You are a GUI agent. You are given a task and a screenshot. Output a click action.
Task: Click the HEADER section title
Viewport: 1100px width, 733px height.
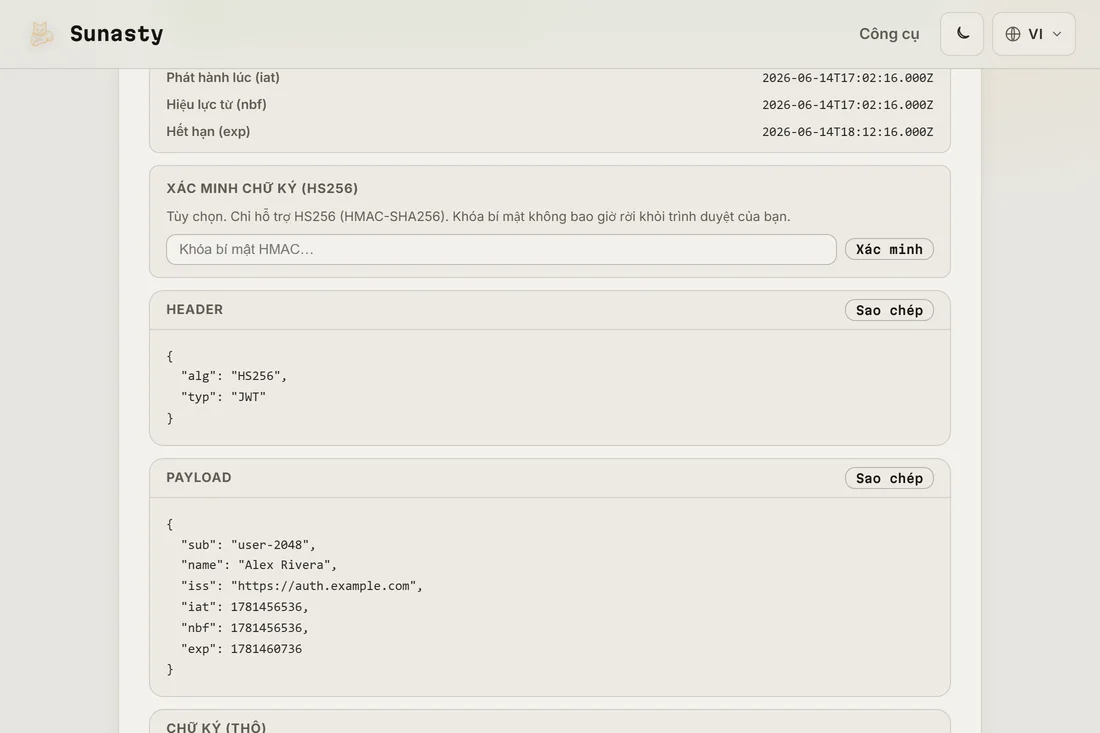(194, 309)
